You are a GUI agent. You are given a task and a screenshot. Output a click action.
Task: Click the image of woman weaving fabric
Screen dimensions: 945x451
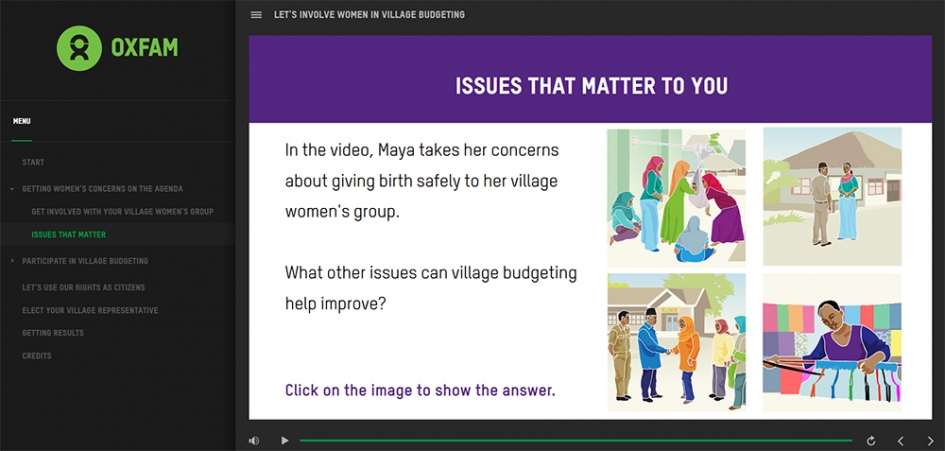tap(832, 342)
